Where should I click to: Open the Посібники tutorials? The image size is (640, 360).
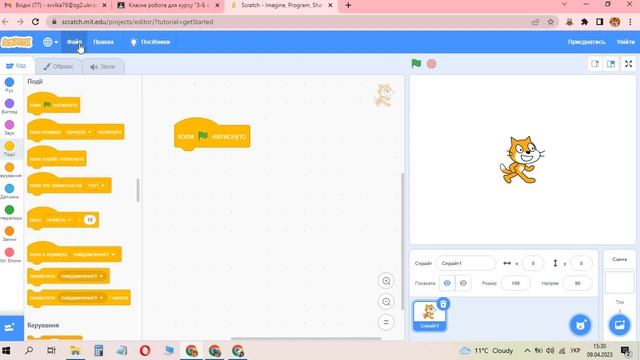150,42
